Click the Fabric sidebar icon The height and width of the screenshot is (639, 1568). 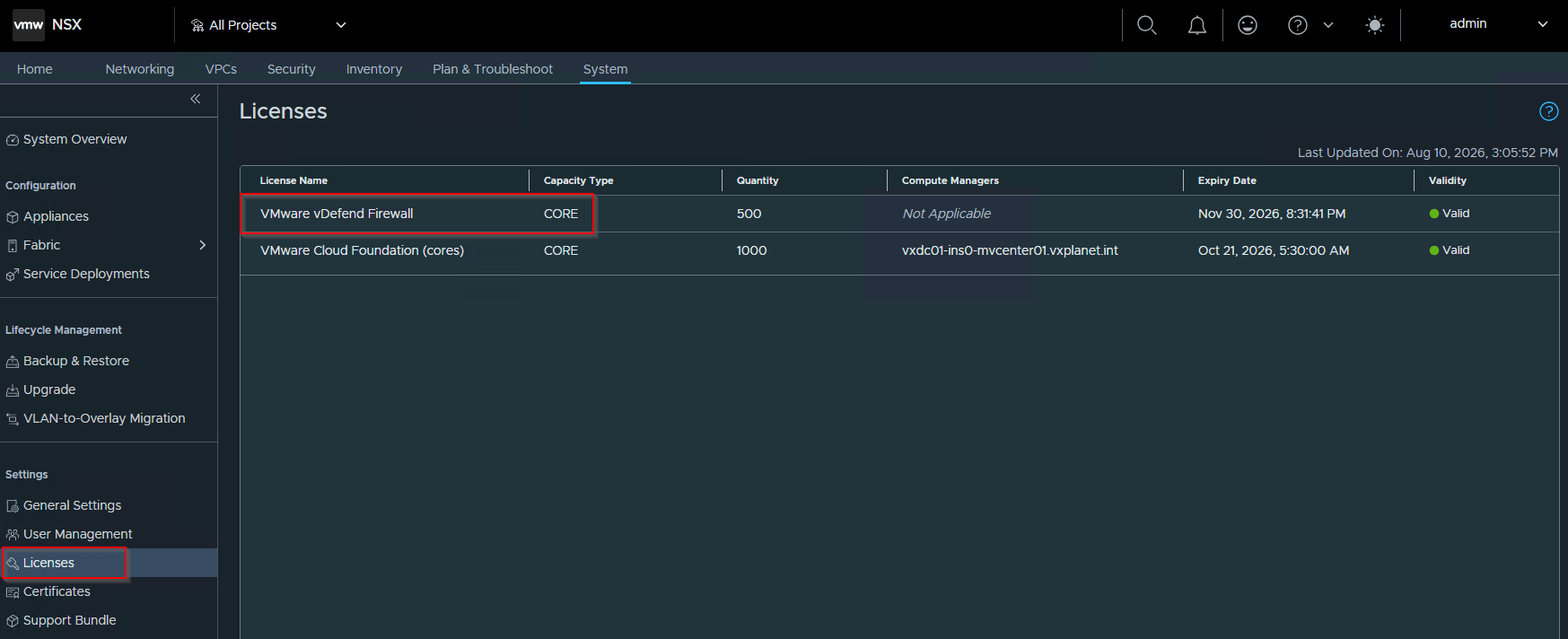[x=13, y=246]
